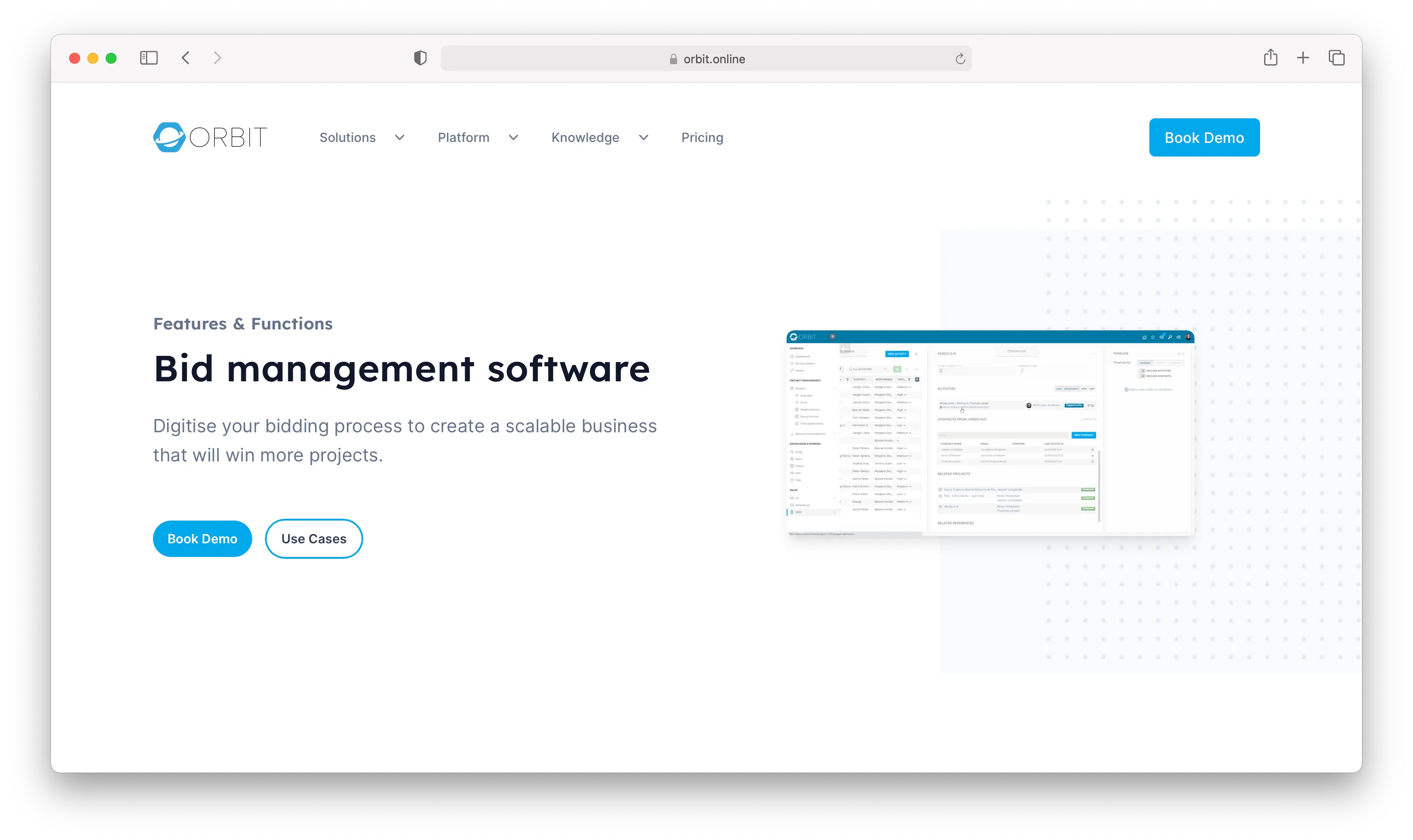Click the user avatar in the top right
This screenshot has height=840, width=1413.
pyautogui.click(x=1188, y=337)
